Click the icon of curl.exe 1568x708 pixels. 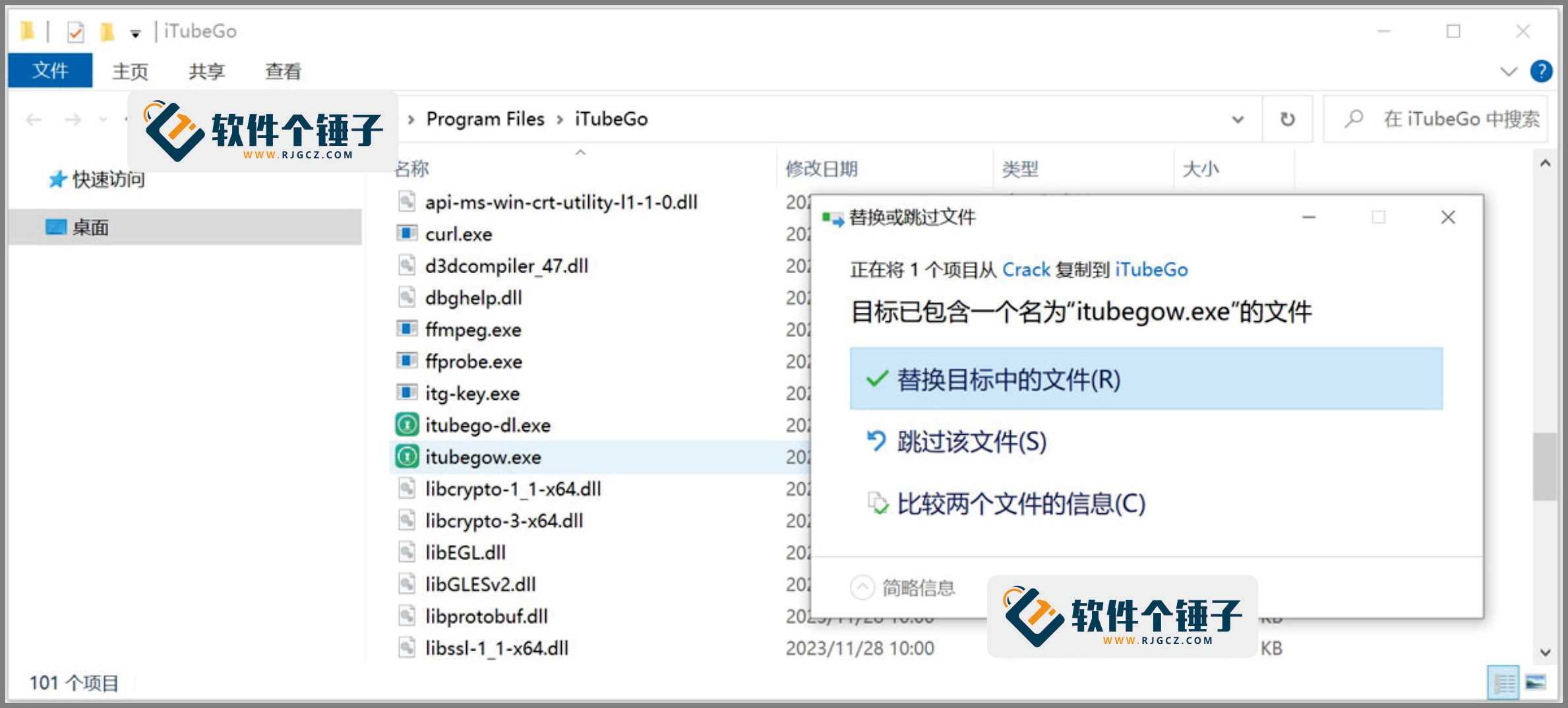(407, 234)
